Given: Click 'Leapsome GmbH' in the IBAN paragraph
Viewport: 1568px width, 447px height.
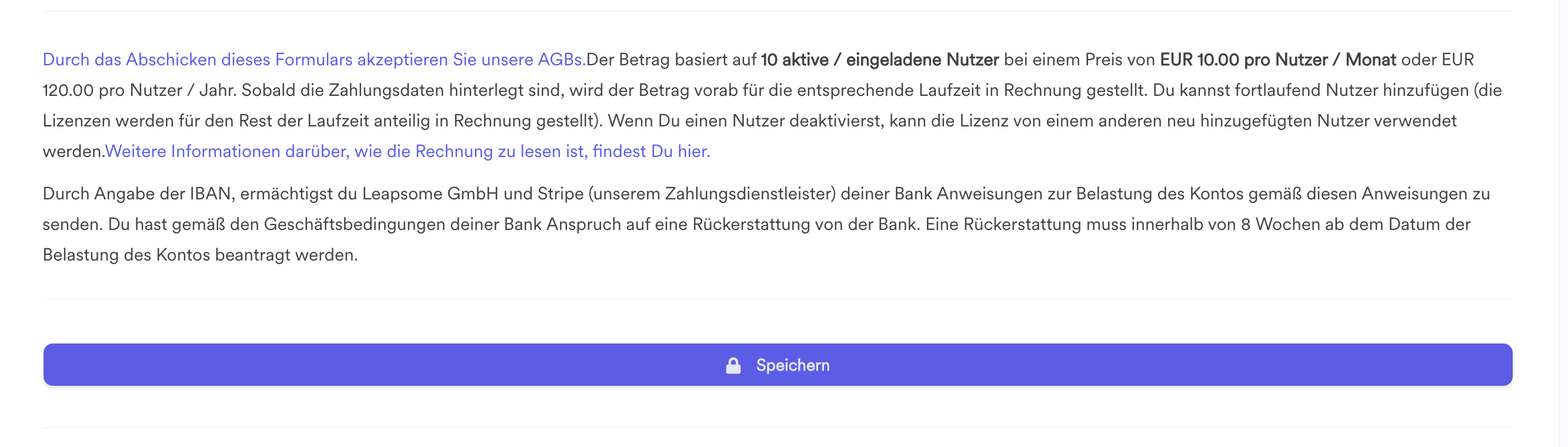Looking at the screenshot, I should pos(431,194).
